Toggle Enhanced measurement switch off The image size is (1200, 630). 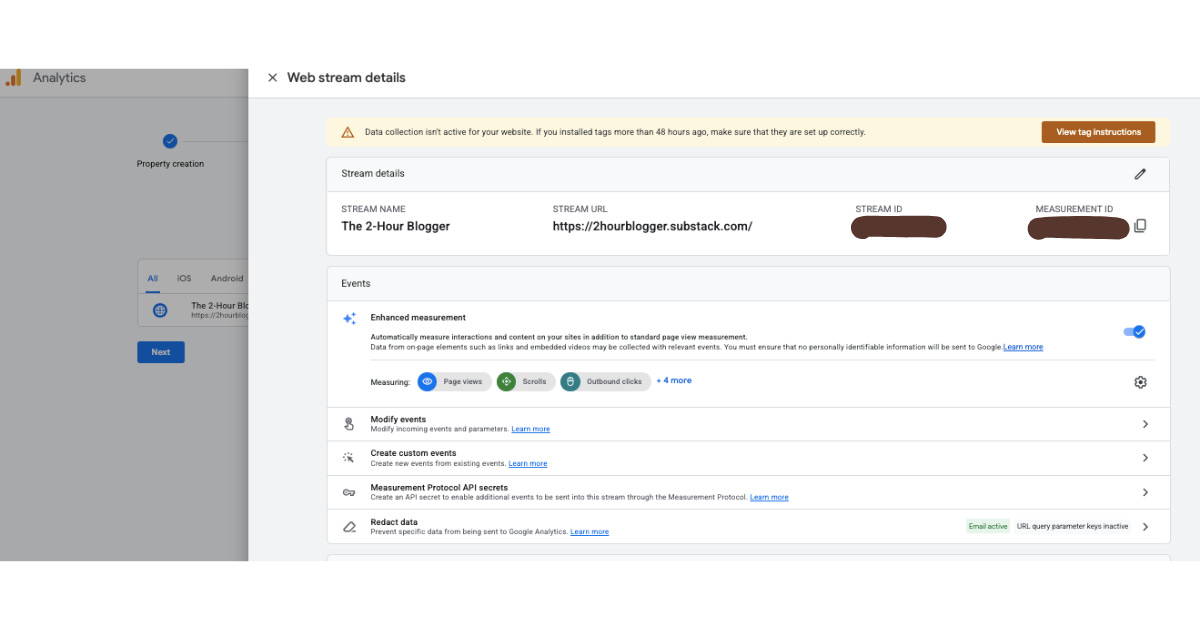click(x=1134, y=332)
